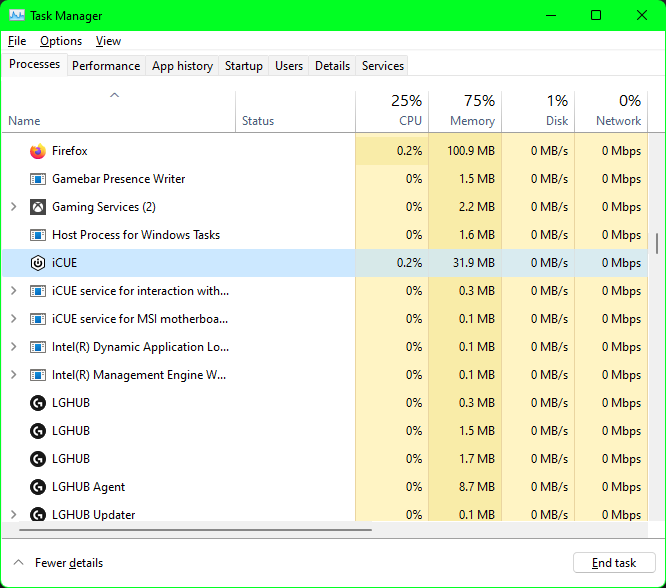Click the Firefox process icon

(38, 151)
